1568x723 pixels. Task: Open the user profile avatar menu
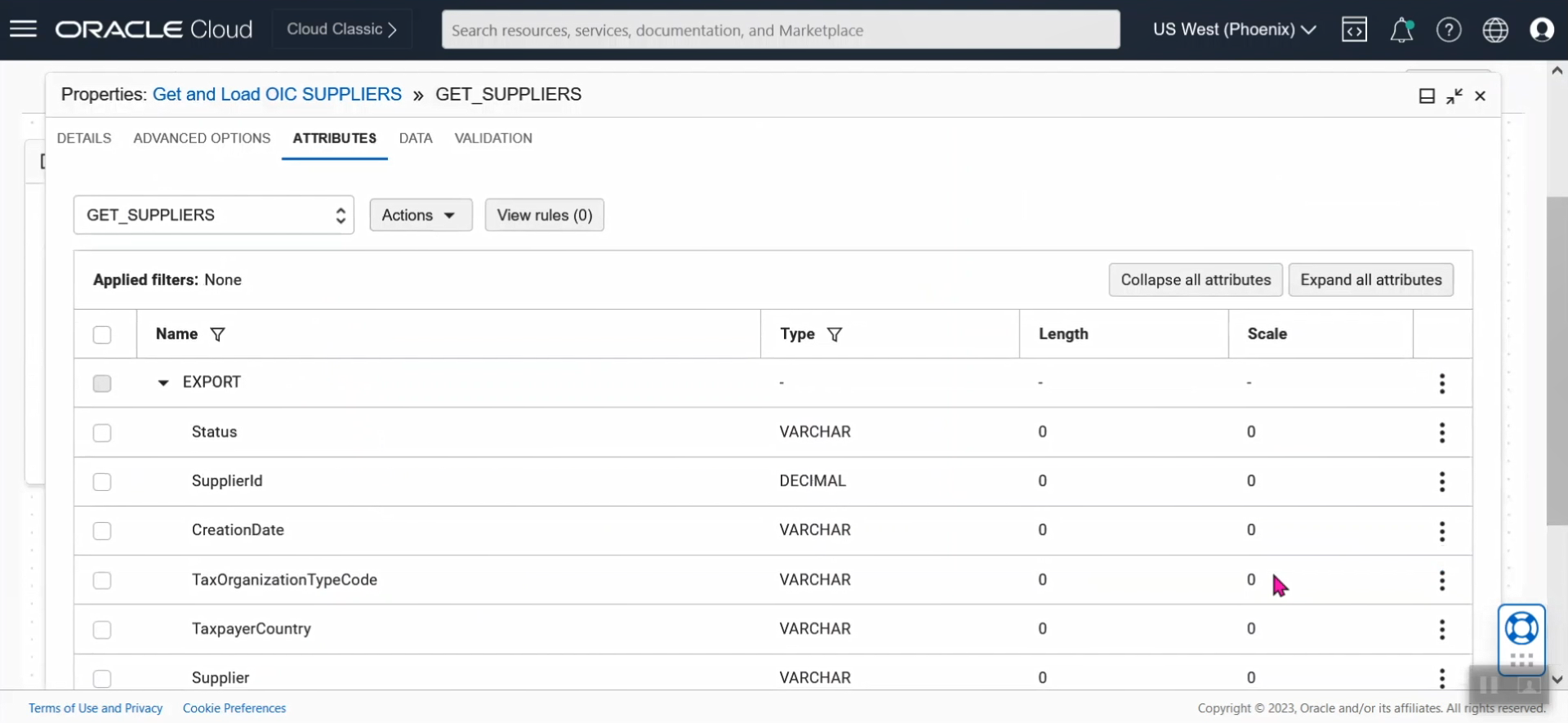coord(1542,29)
